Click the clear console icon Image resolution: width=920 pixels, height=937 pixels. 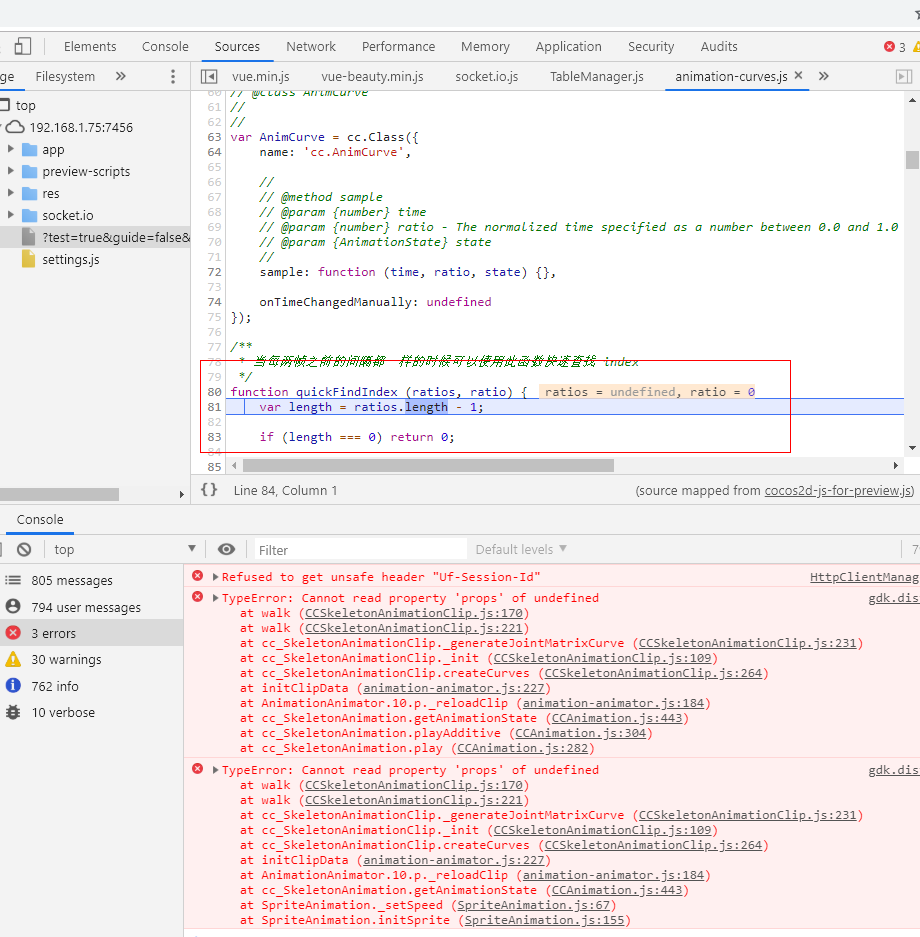[24, 549]
